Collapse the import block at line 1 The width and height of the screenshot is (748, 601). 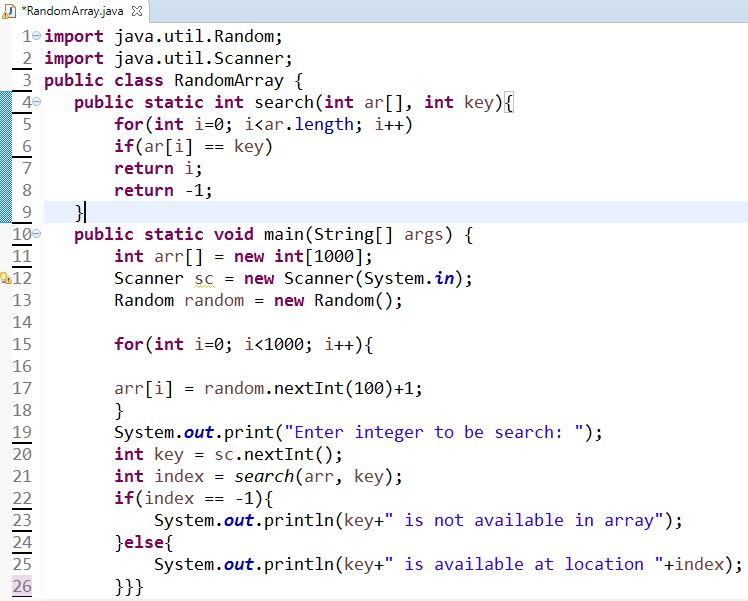click(x=37, y=36)
